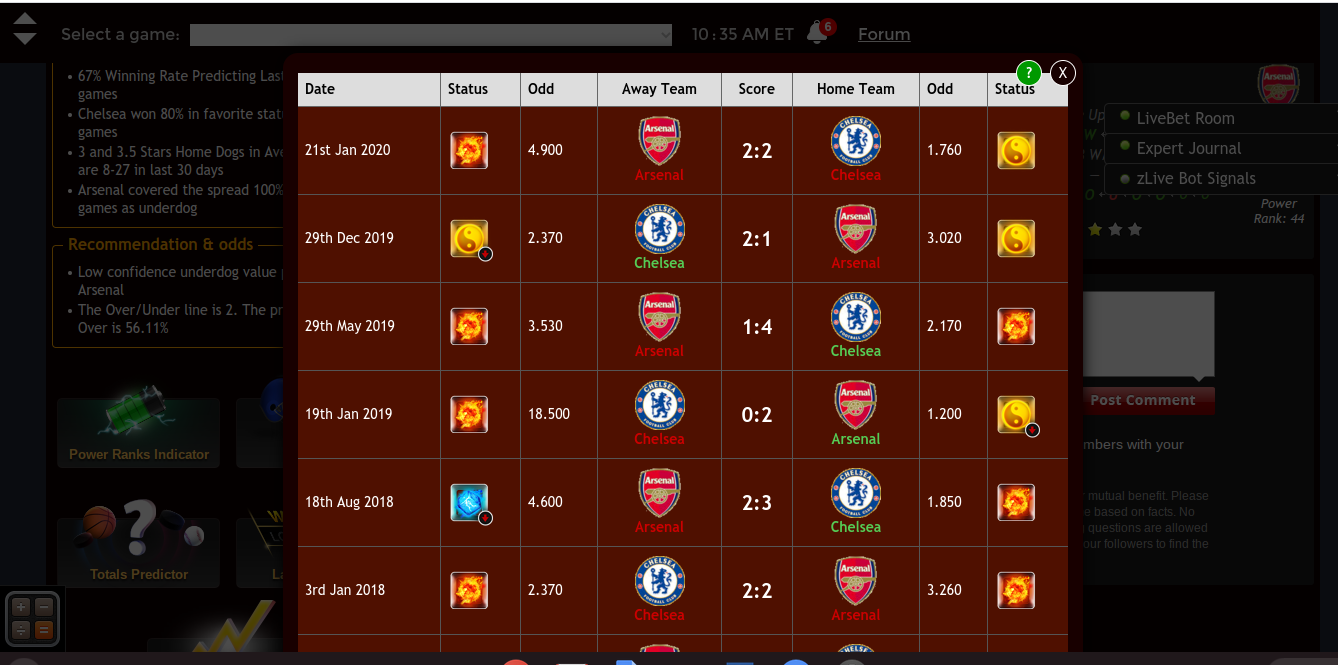Click the blue ice status icon for 18th Aug 2018
This screenshot has width=1338, height=665.
point(469,502)
